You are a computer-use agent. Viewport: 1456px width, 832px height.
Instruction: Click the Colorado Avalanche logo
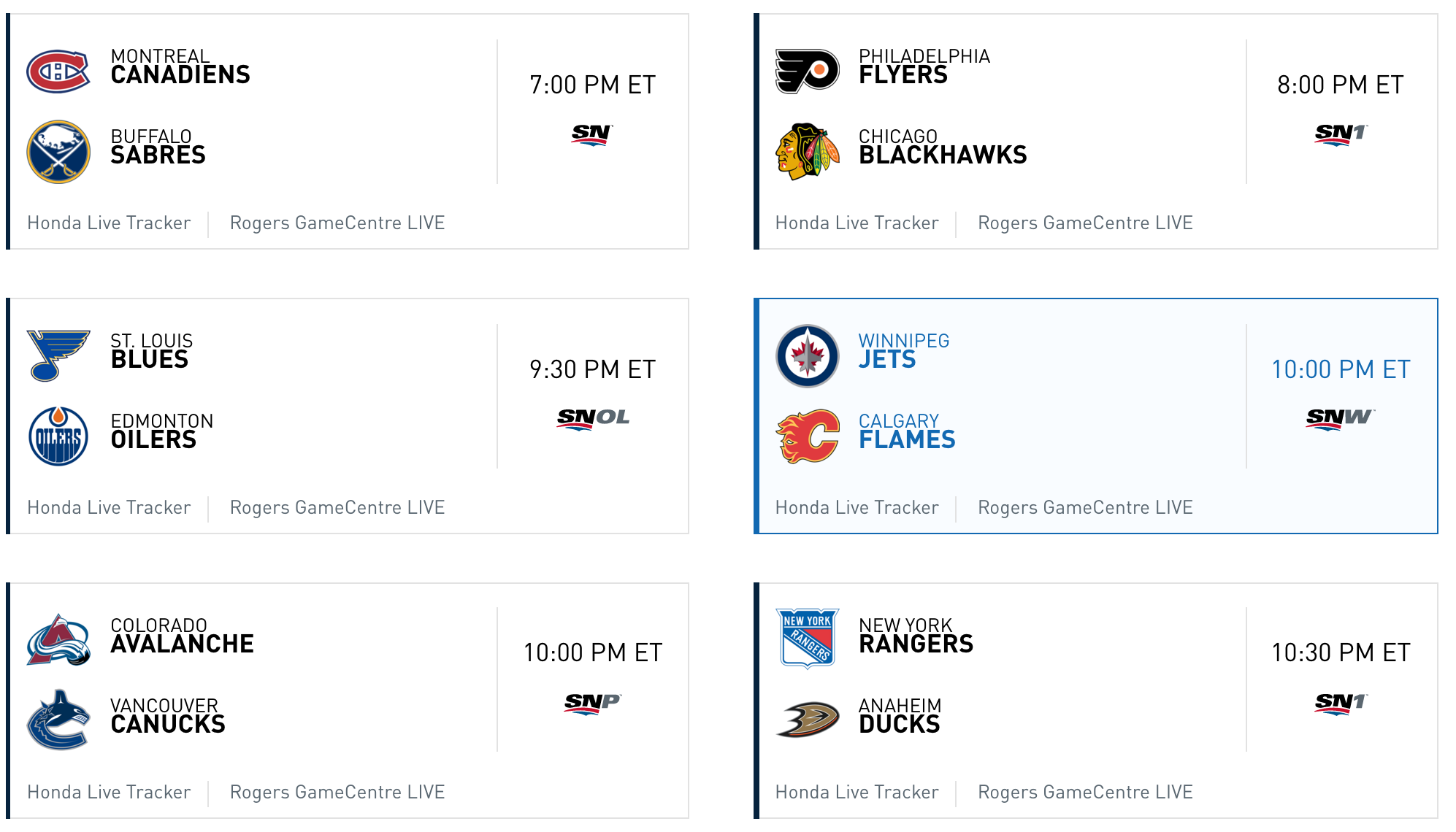click(x=58, y=640)
